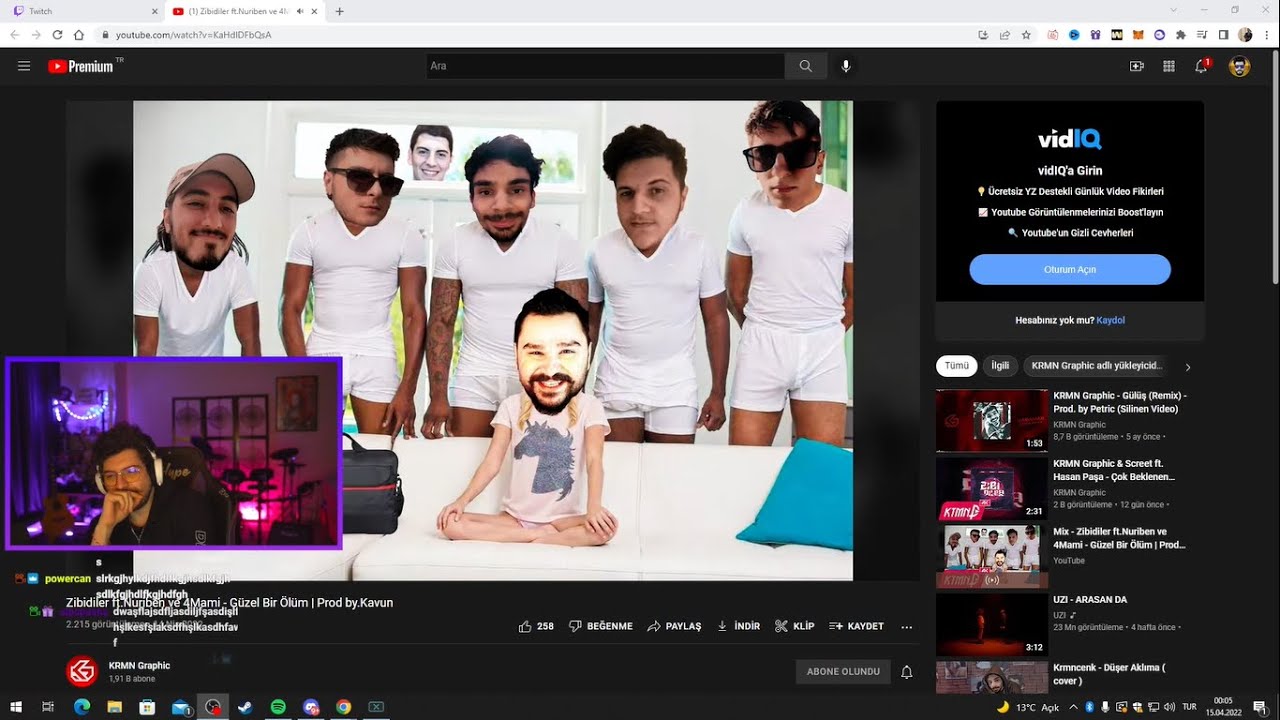Select the İlgili filter chip
Screen dimensions: 1280x720
(1000, 366)
